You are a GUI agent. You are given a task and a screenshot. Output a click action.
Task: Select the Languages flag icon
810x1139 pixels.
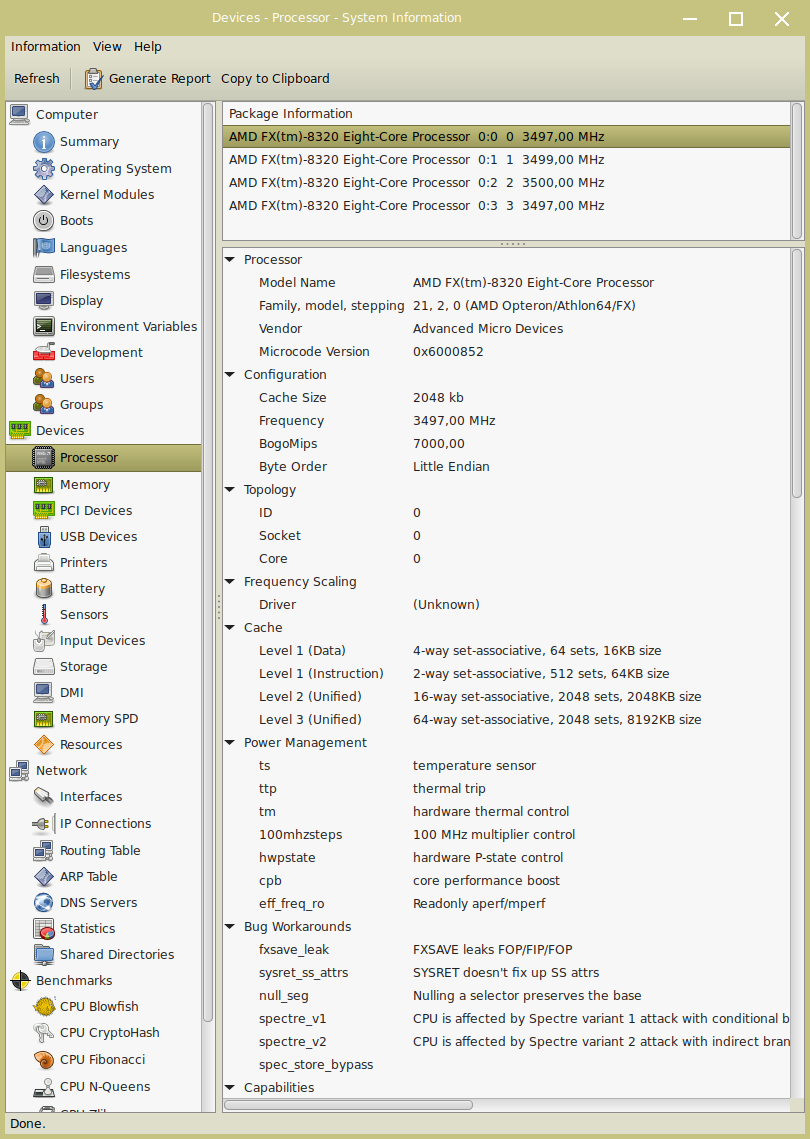coord(44,248)
